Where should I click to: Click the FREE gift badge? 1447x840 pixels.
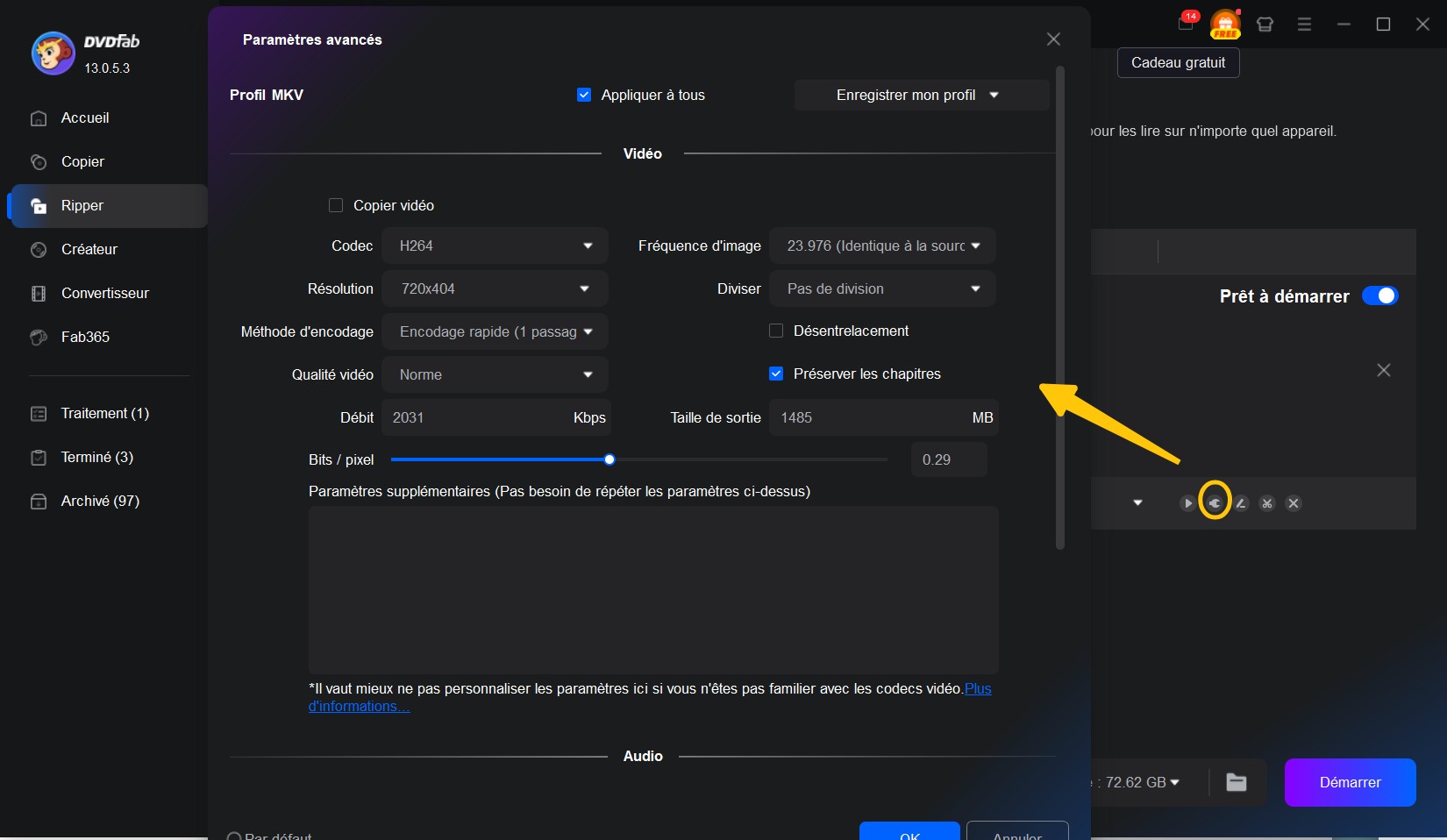point(1226,25)
